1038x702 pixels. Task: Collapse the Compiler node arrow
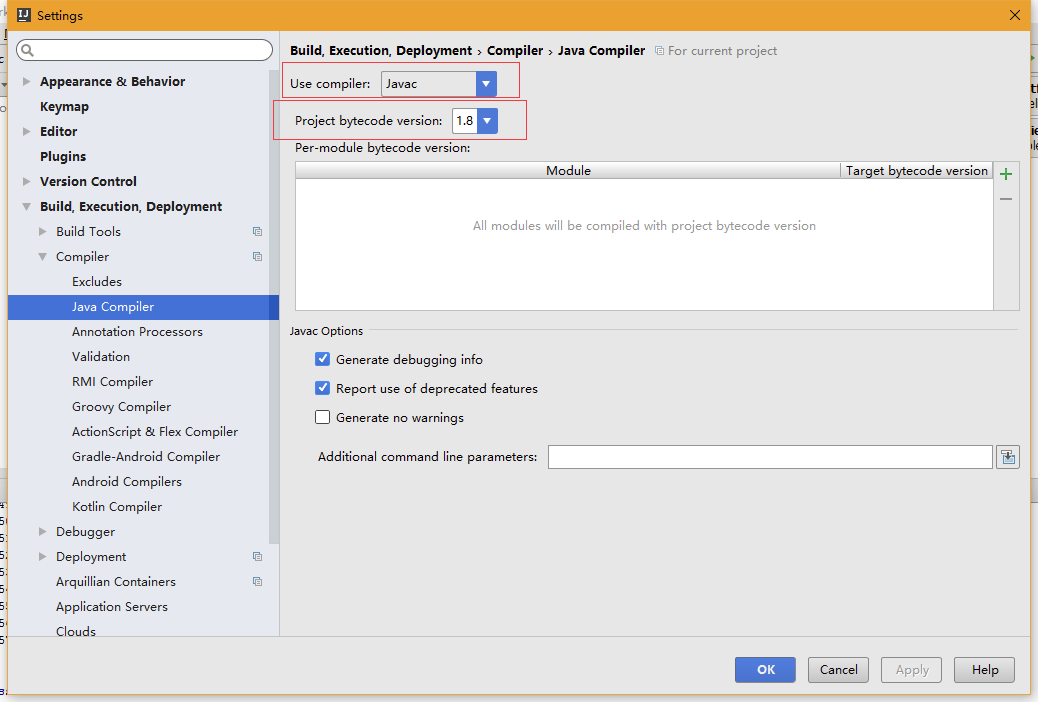click(42, 257)
